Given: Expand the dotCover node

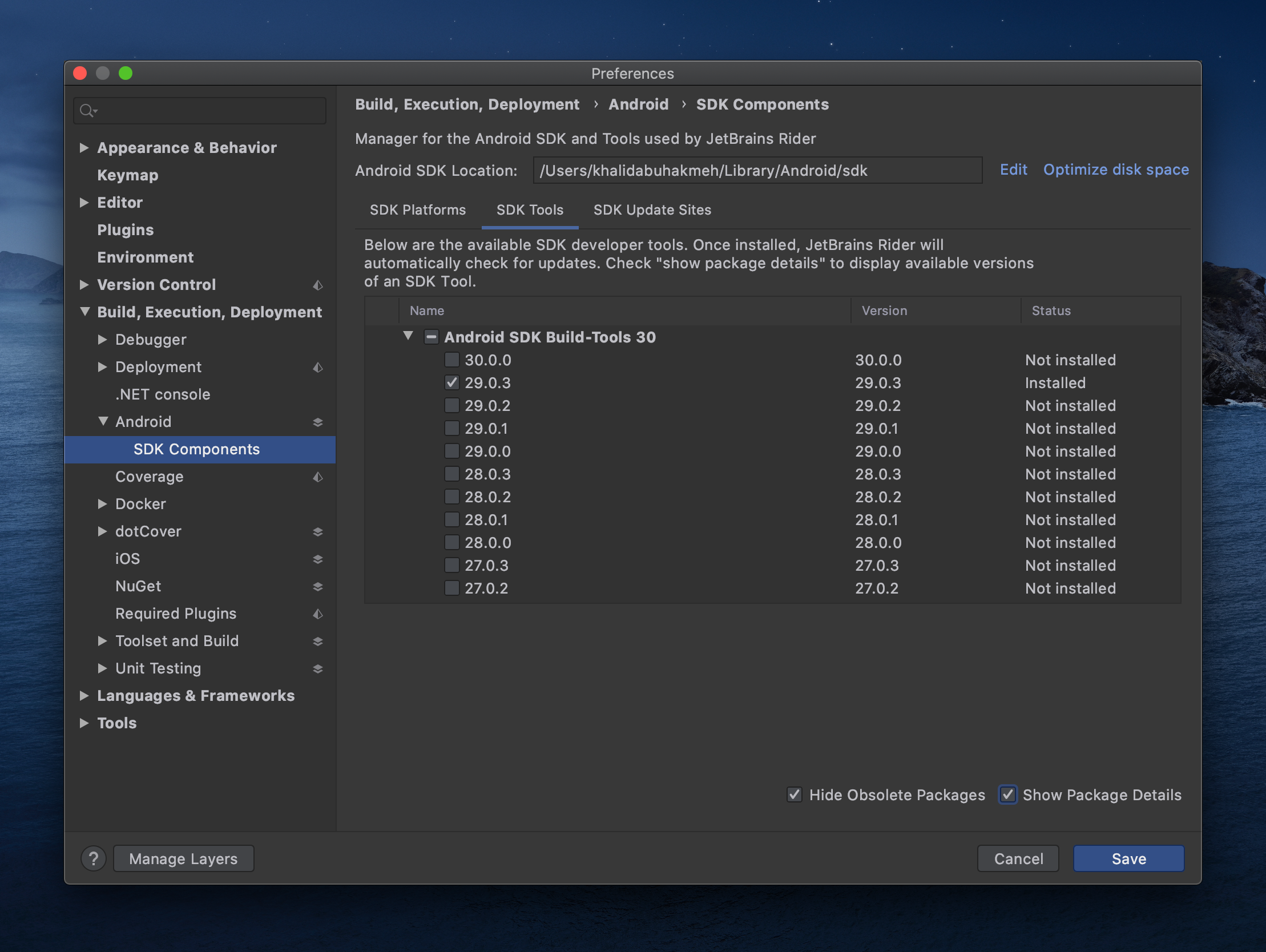Looking at the screenshot, I should click(102, 531).
